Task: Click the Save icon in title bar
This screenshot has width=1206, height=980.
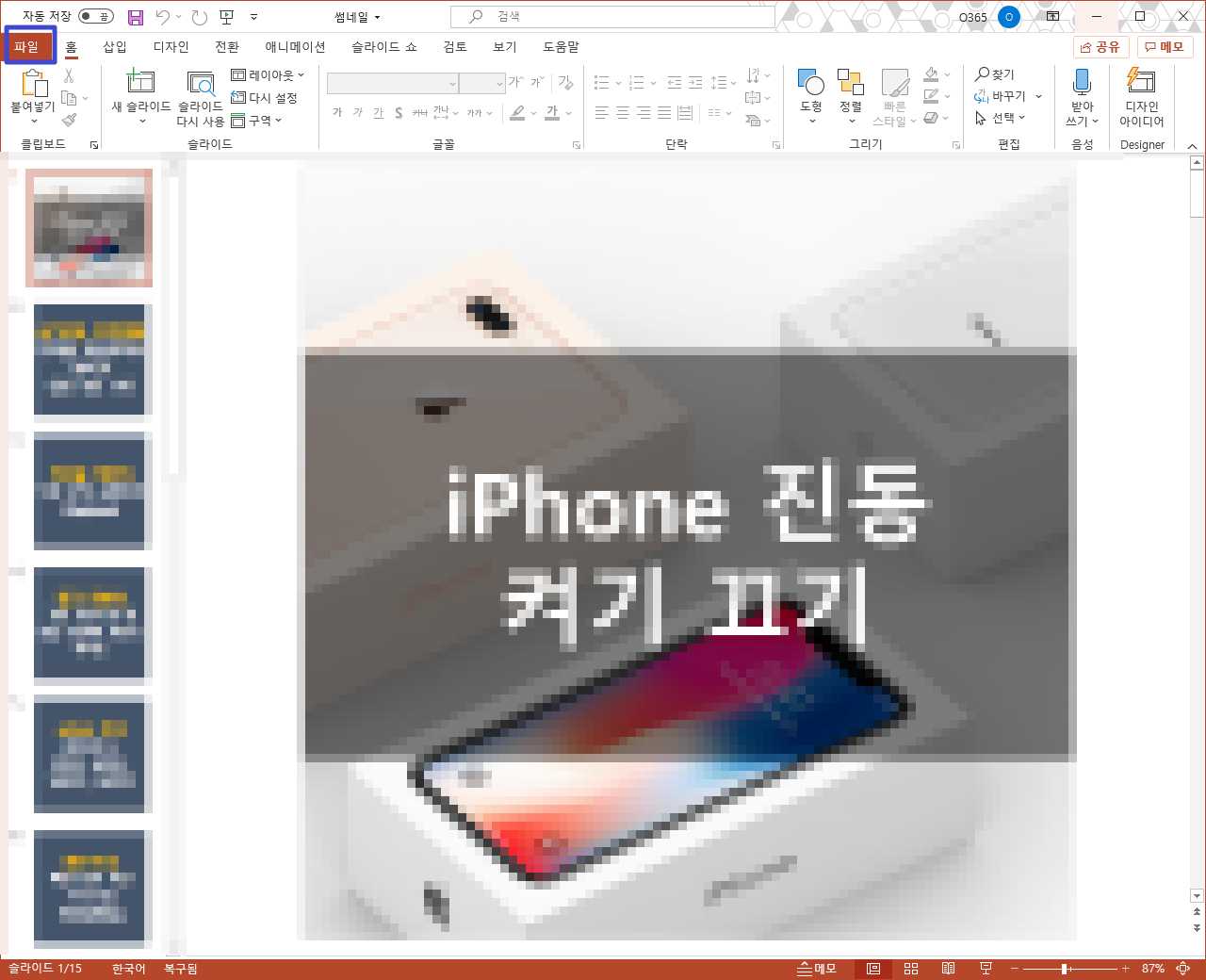Action: pos(135,17)
